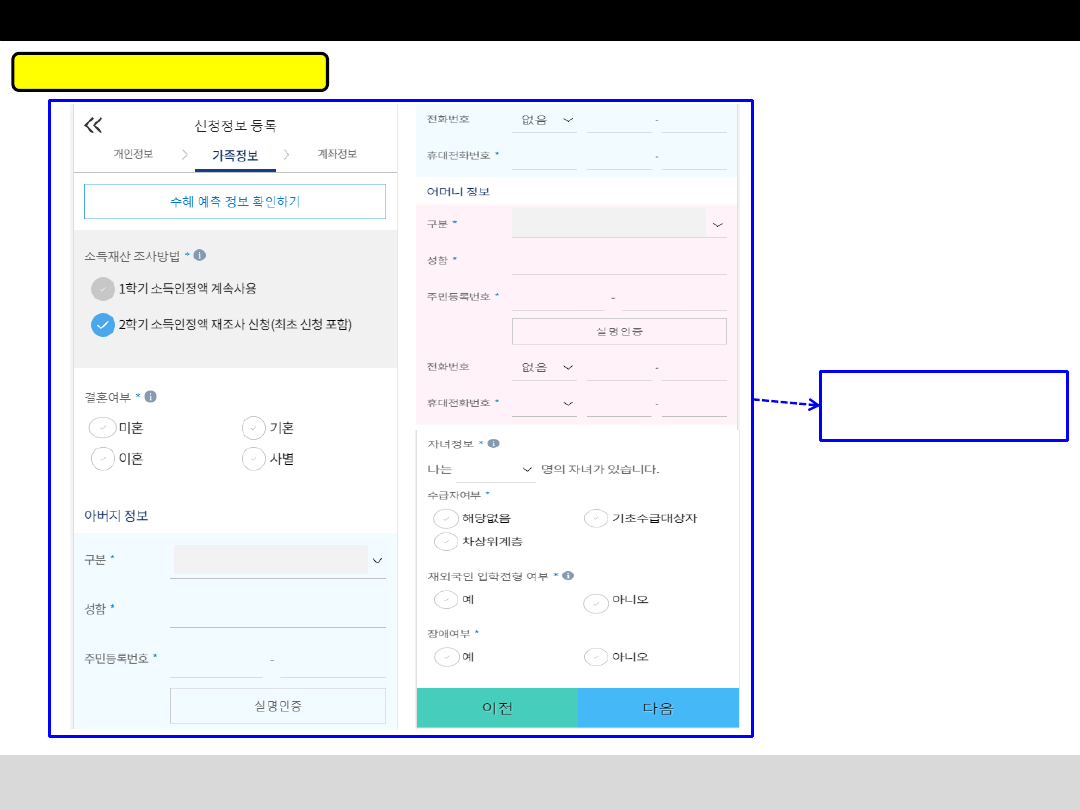This screenshot has height=810, width=1080.
Task: Select 기초수급대상자 radio option
Action: 596,518
